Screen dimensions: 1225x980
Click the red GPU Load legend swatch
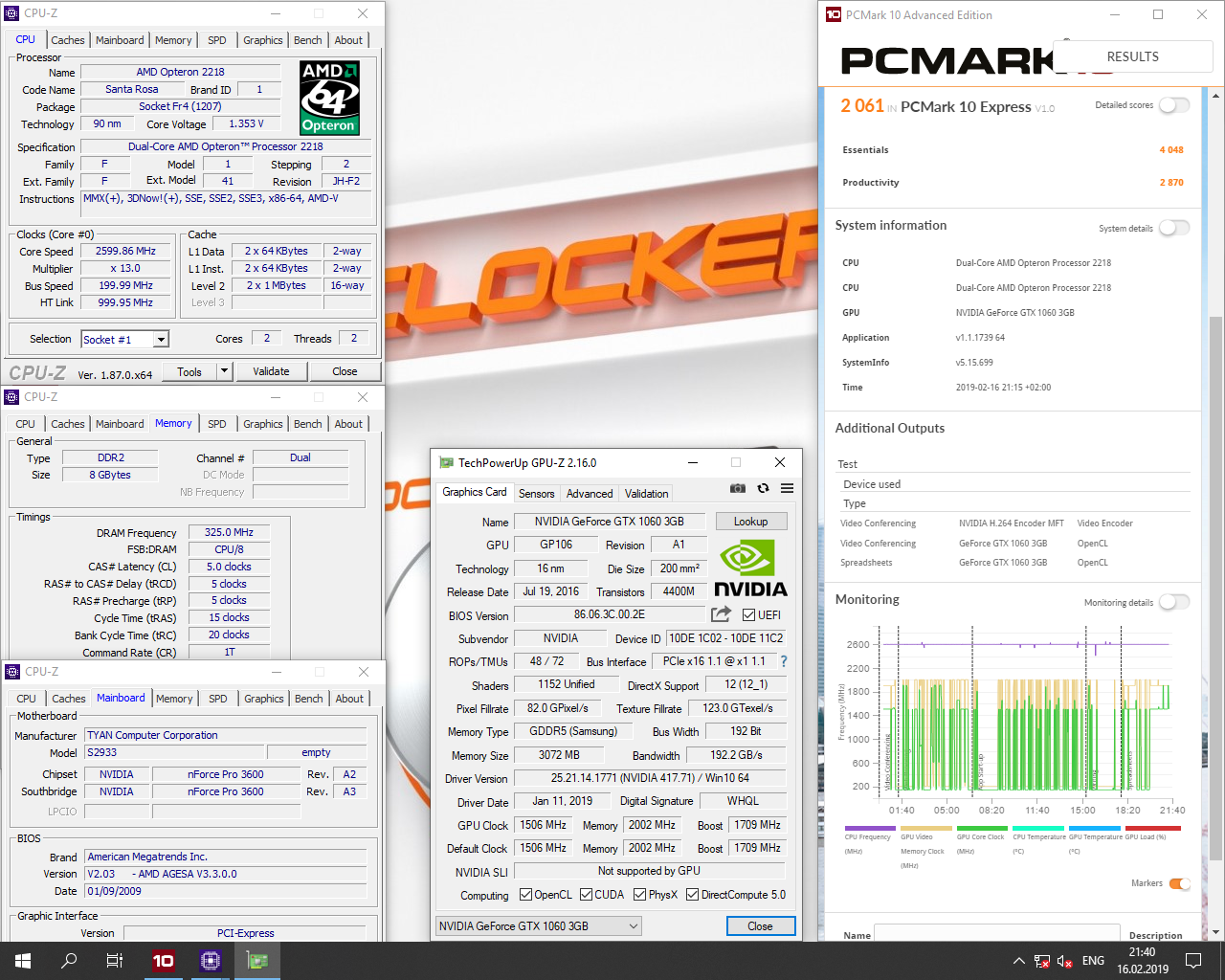(1153, 829)
